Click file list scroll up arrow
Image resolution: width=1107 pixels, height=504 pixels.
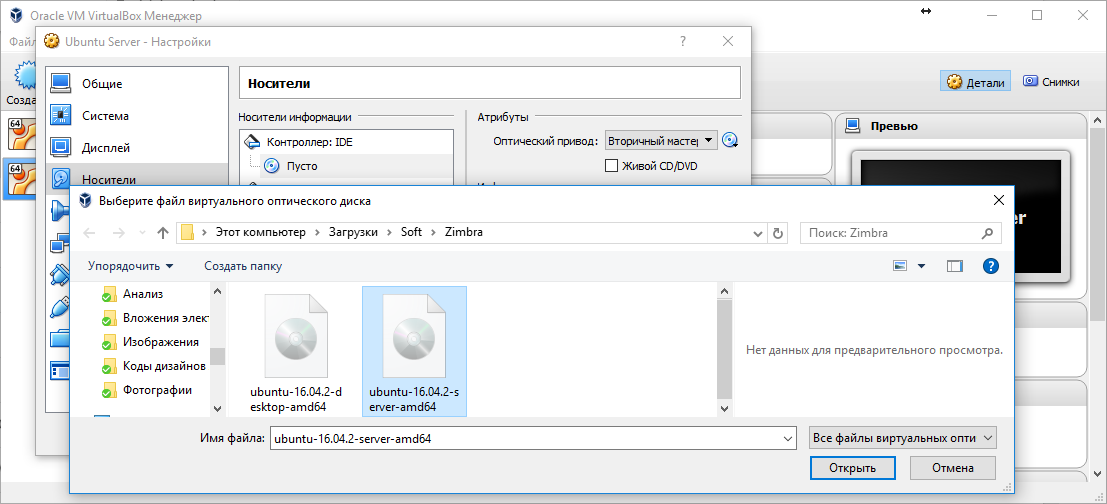[724, 291]
